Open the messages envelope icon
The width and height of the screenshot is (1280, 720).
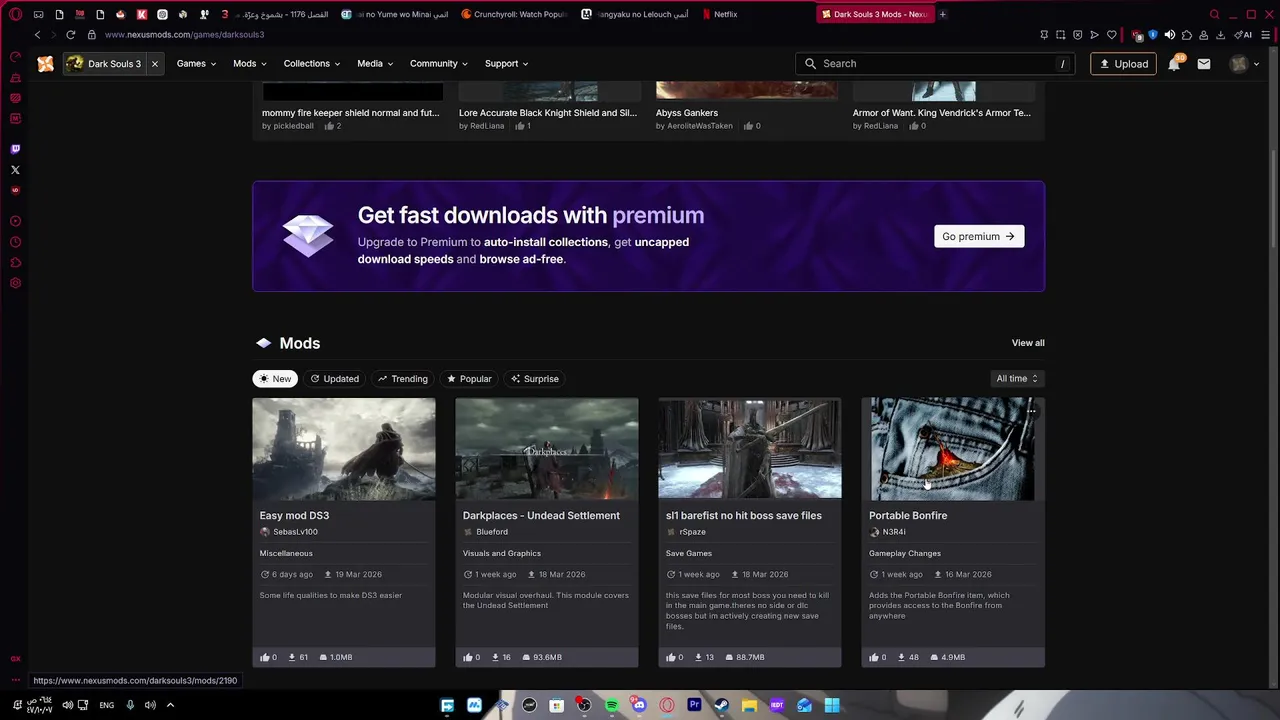[x=1204, y=64]
